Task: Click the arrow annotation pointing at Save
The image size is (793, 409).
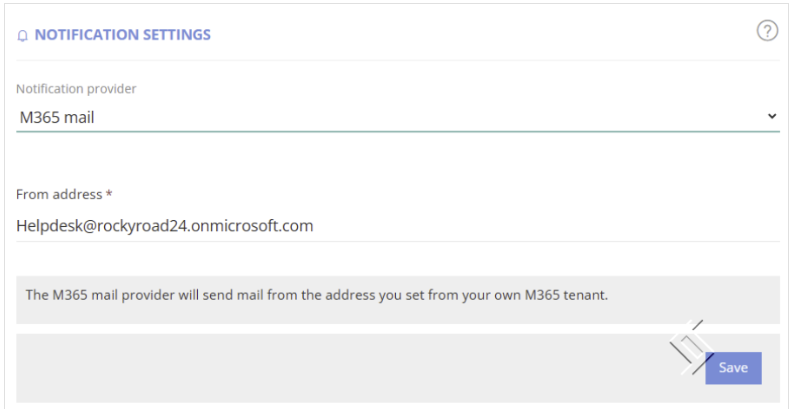Action: [x=691, y=347]
